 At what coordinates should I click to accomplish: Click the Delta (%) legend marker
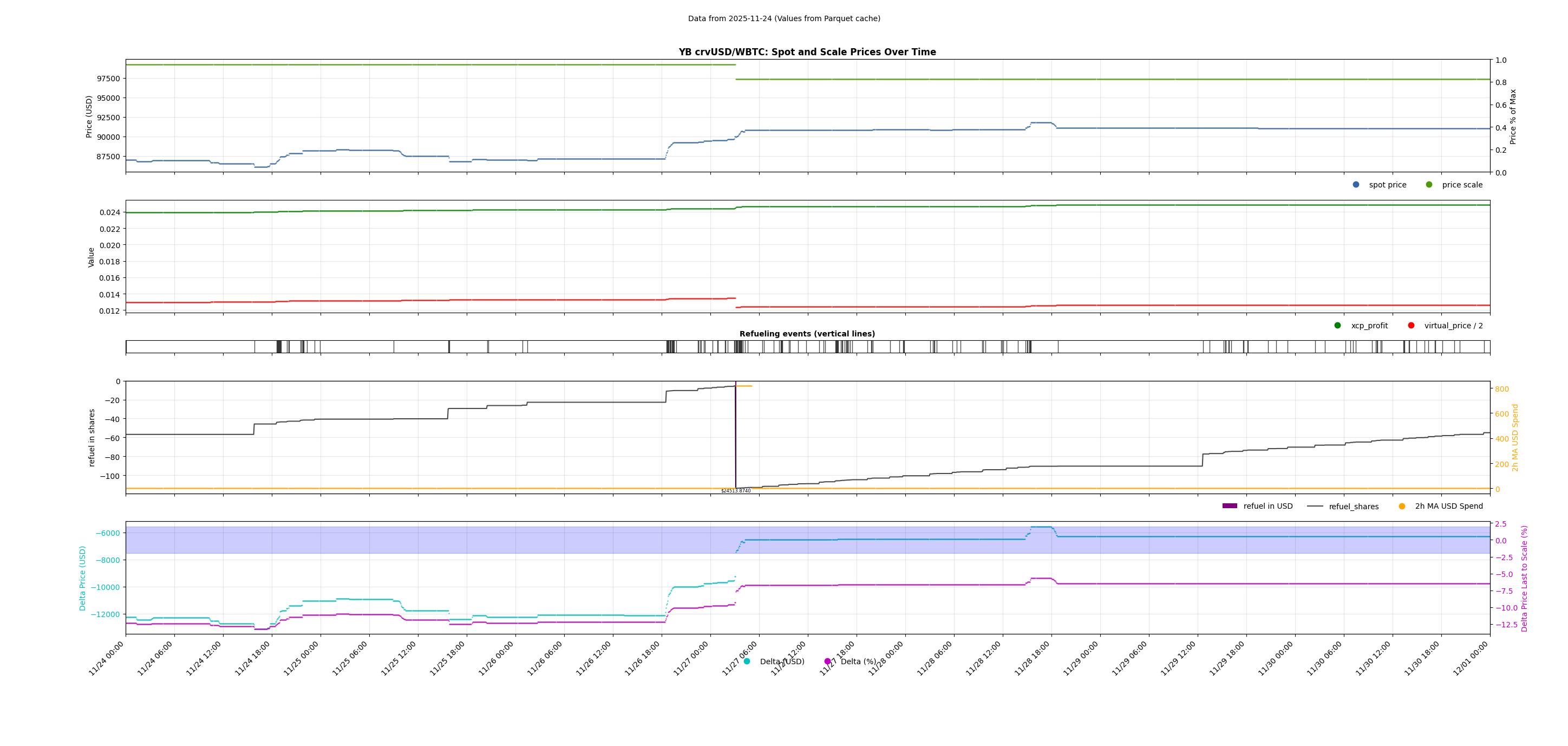click(x=827, y=661)
